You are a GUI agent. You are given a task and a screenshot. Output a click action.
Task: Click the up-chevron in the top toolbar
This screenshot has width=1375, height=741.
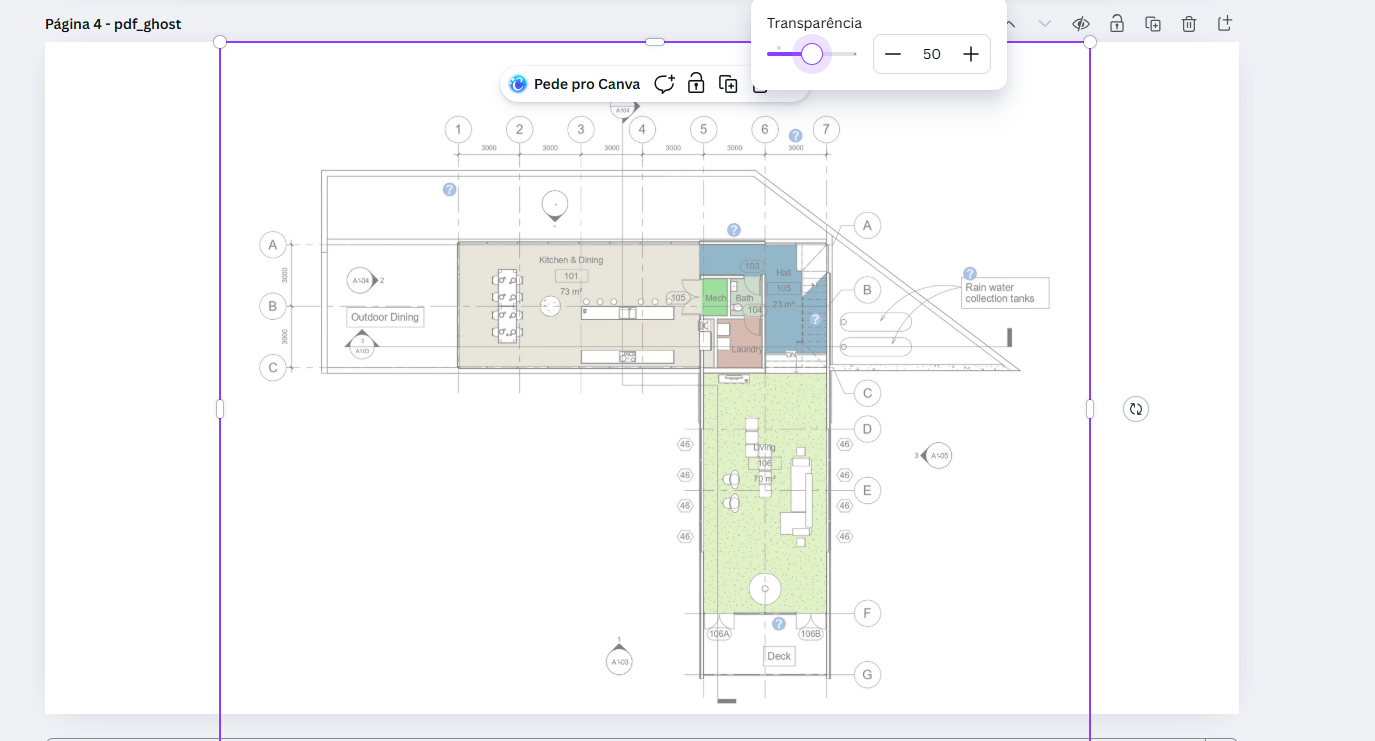point(1009,22)
